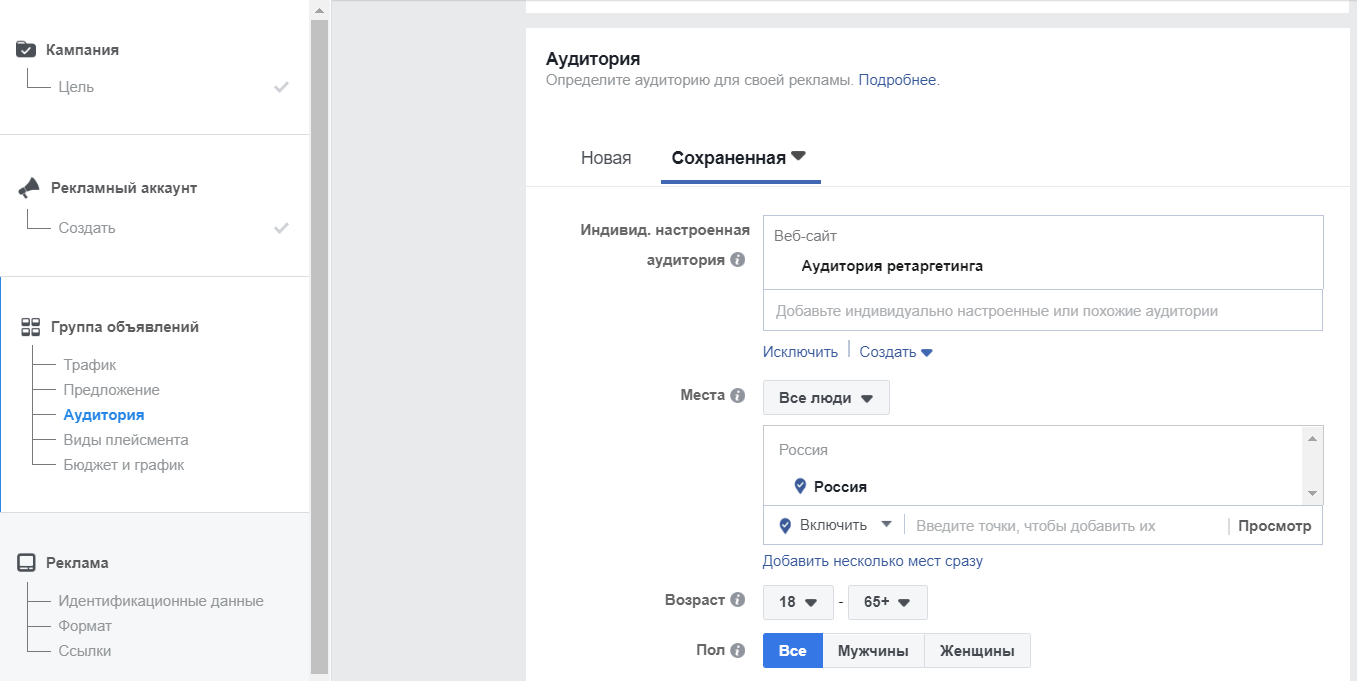Click info icon next to Возраст
1357x681 pixels.
click(738, 600)
